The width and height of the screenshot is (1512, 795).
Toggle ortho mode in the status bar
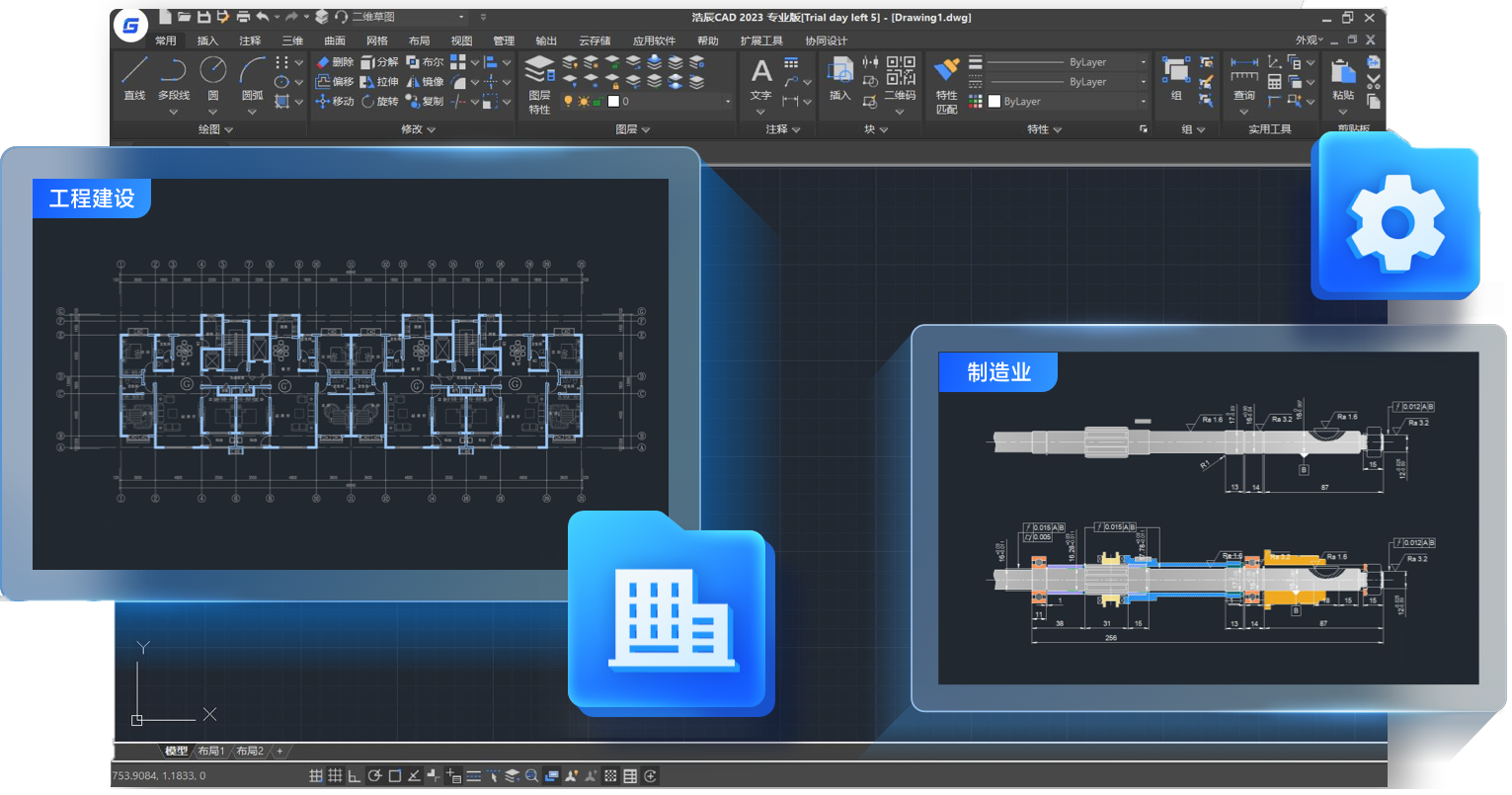[x=353, y=775]
